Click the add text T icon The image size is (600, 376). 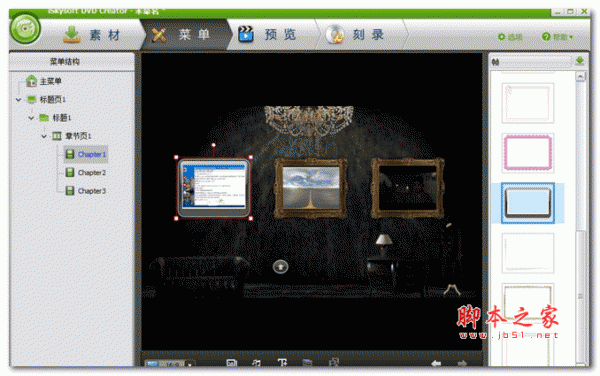pos(282,363)
